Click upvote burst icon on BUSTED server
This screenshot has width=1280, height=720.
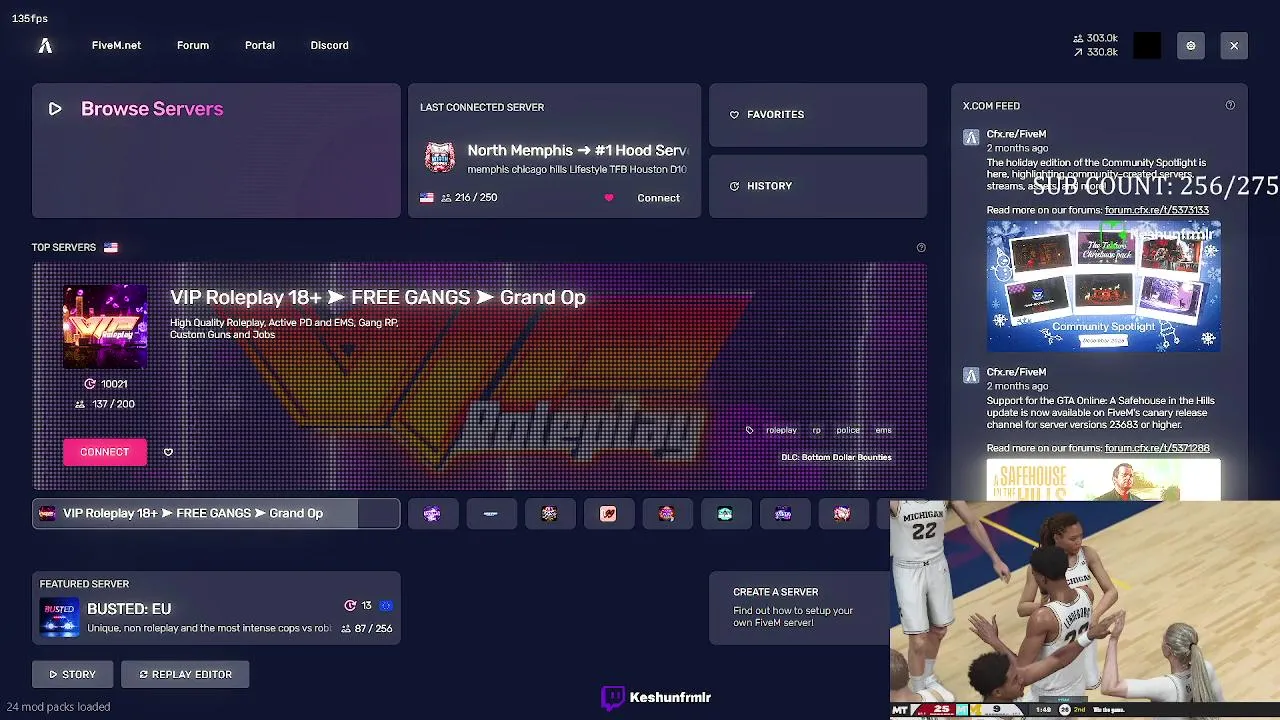[x=350, y=606]
